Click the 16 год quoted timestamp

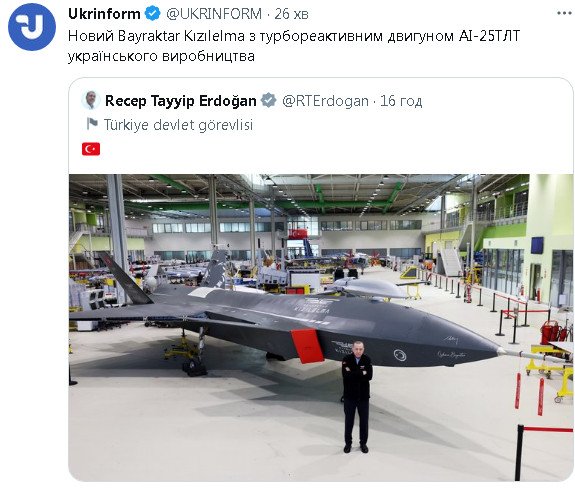coord(401,101)
